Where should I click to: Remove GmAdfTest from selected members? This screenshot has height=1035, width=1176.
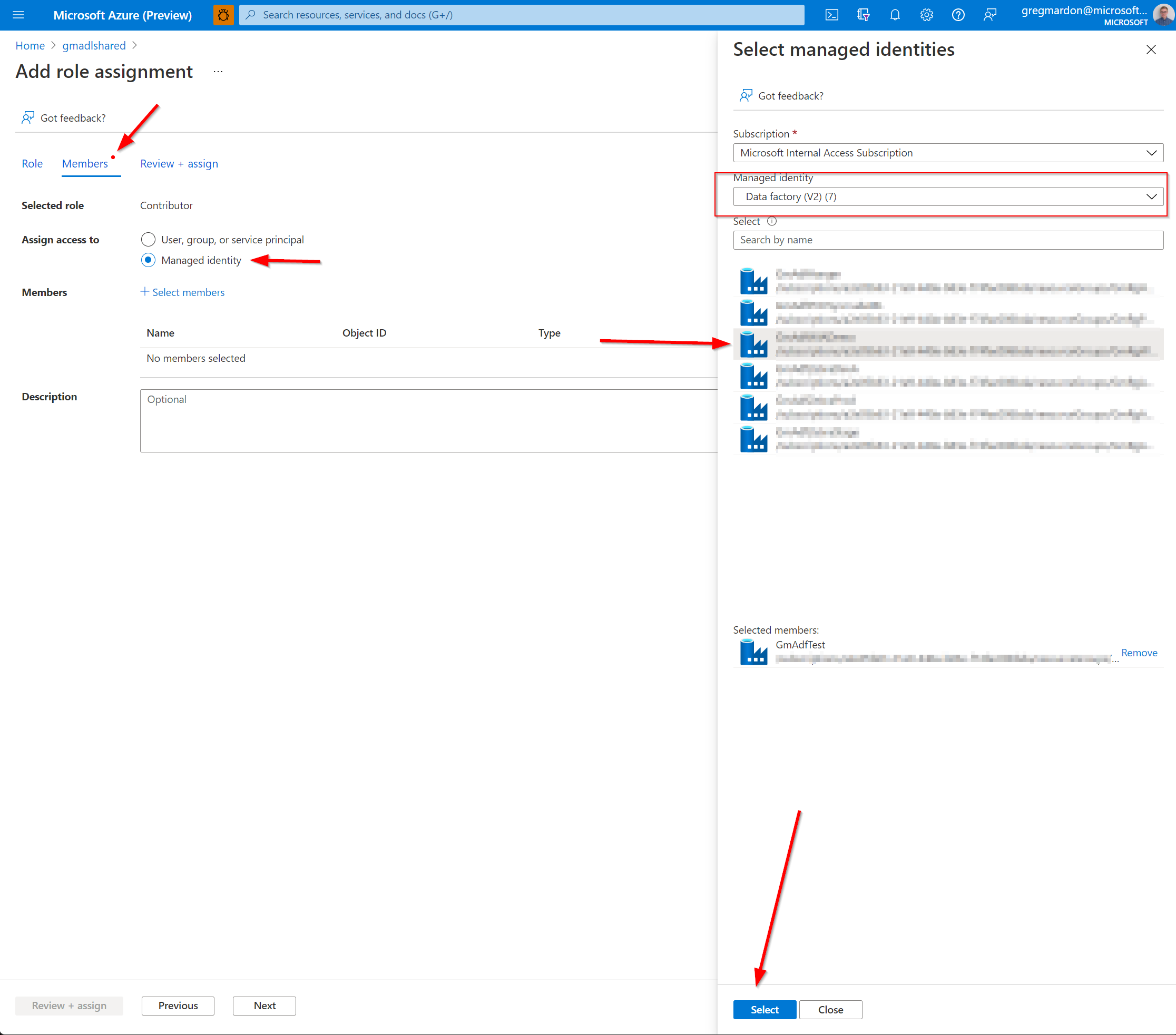point(1139,653)
